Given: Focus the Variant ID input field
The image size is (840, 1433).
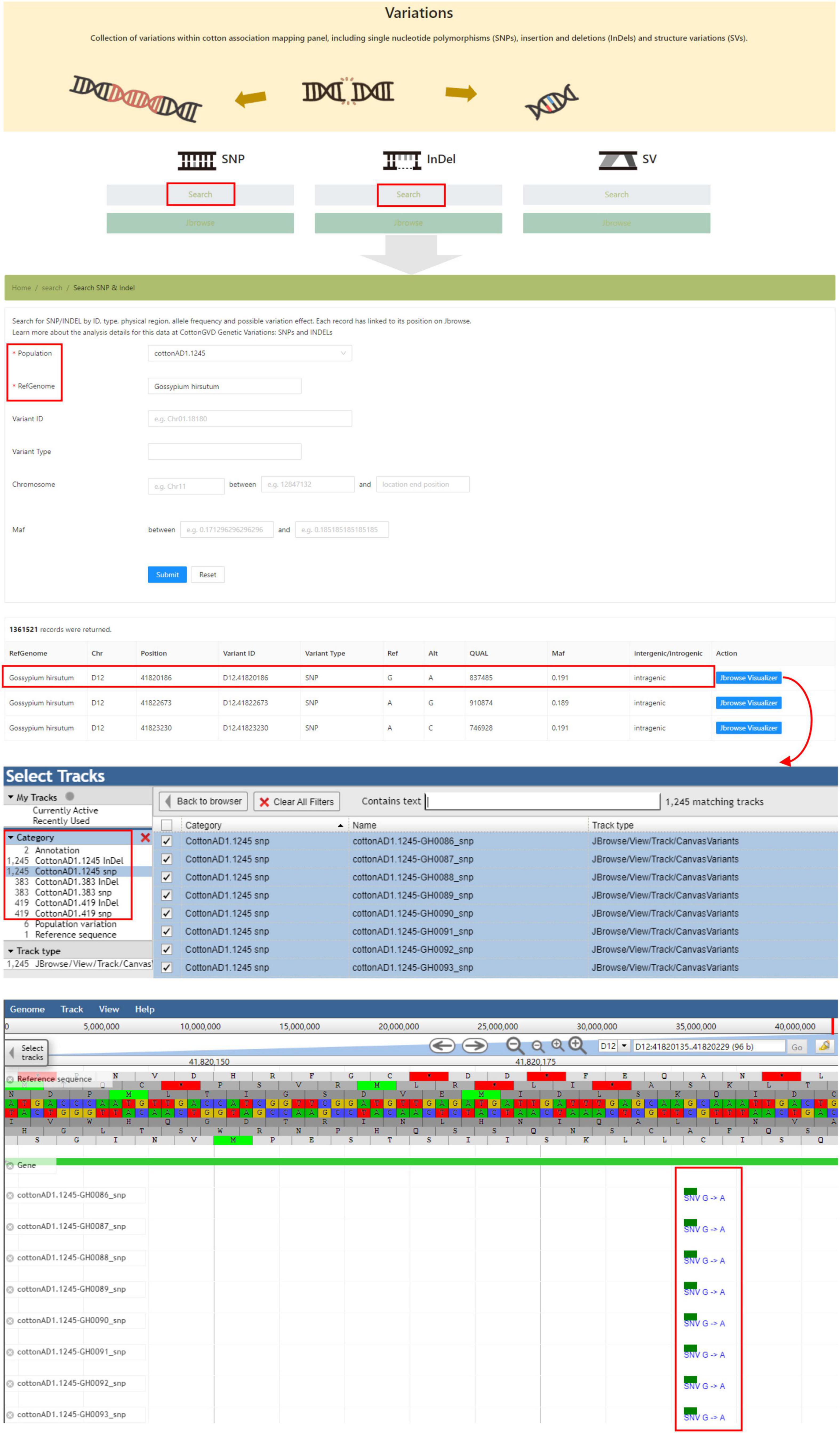Looking at the screenshot, I should coord(250,418).
